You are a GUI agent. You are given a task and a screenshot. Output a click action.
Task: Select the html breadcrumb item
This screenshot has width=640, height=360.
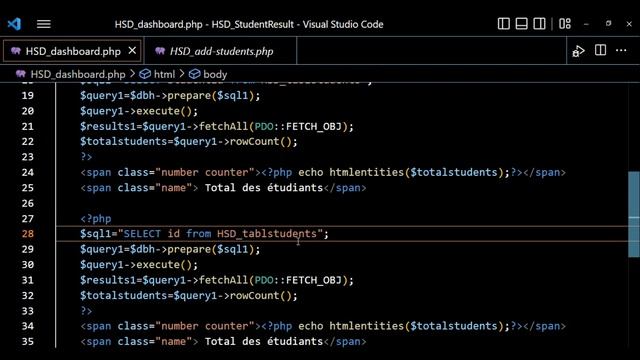(x=164, y=74)
